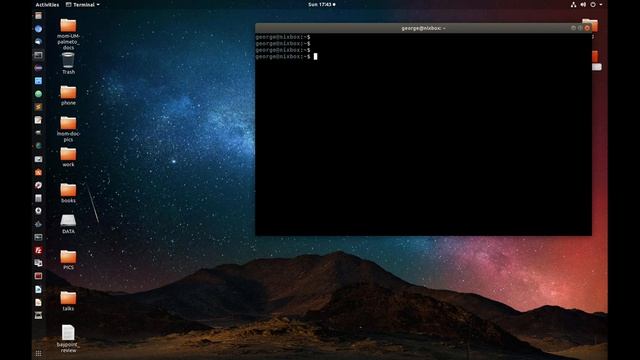Screen dimensions: 640x360
Task: Close the terminal window
Action: pos(587,28)
